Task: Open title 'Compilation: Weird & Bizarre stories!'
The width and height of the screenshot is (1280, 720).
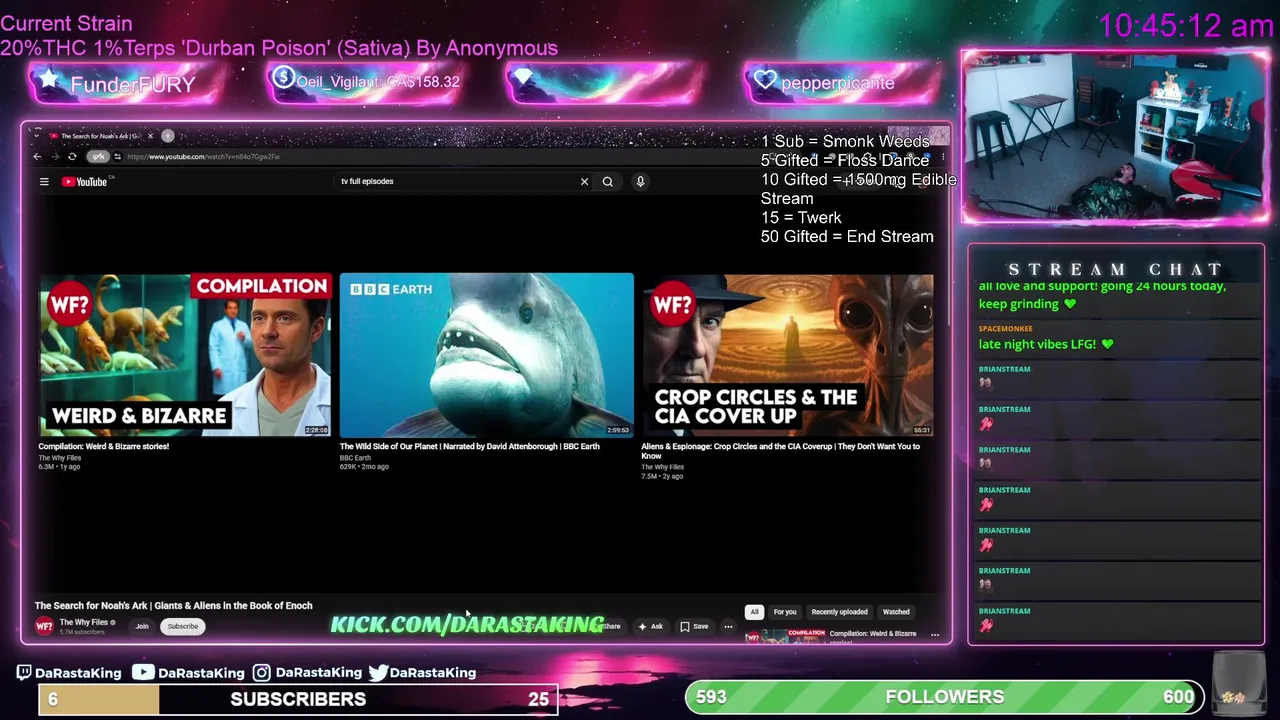Action: coord(104,447)
